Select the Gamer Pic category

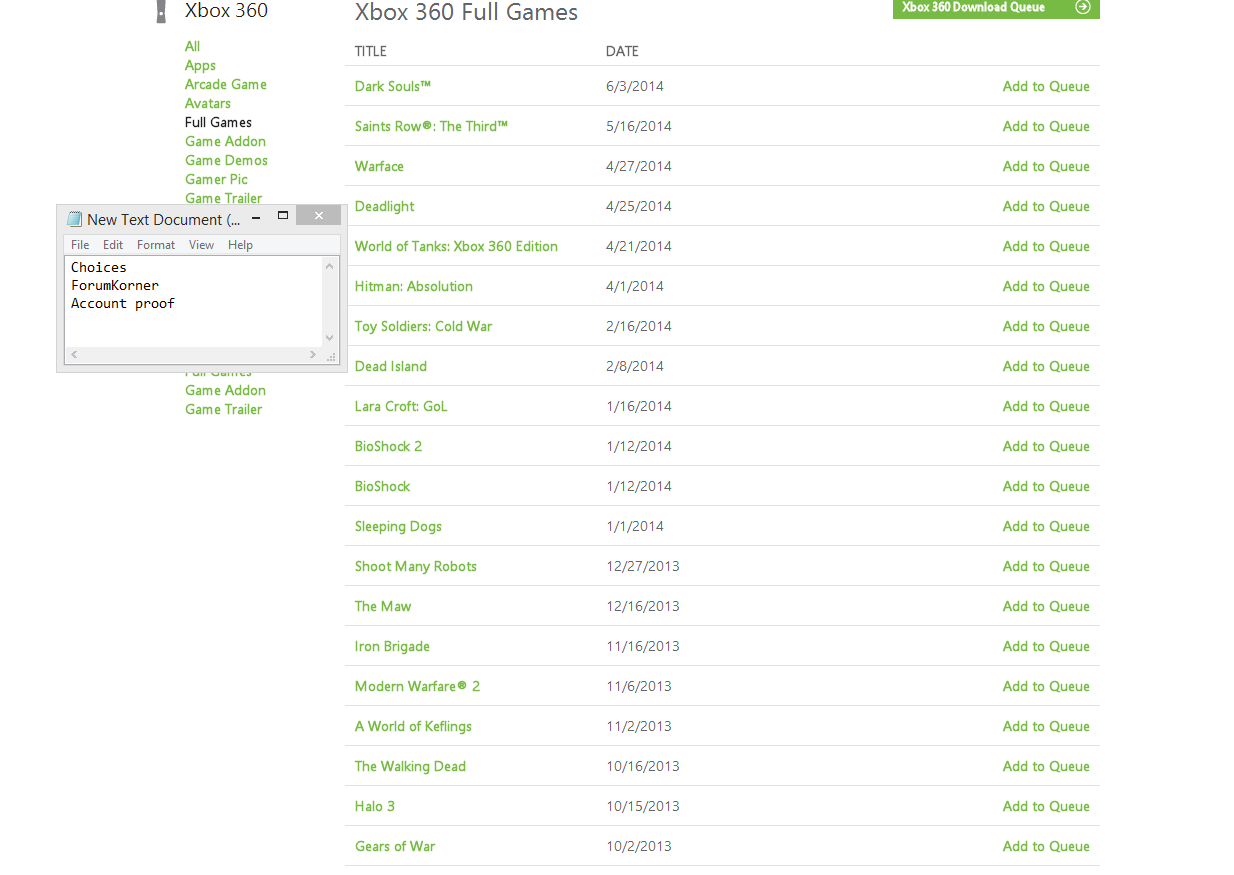(216, 179)
